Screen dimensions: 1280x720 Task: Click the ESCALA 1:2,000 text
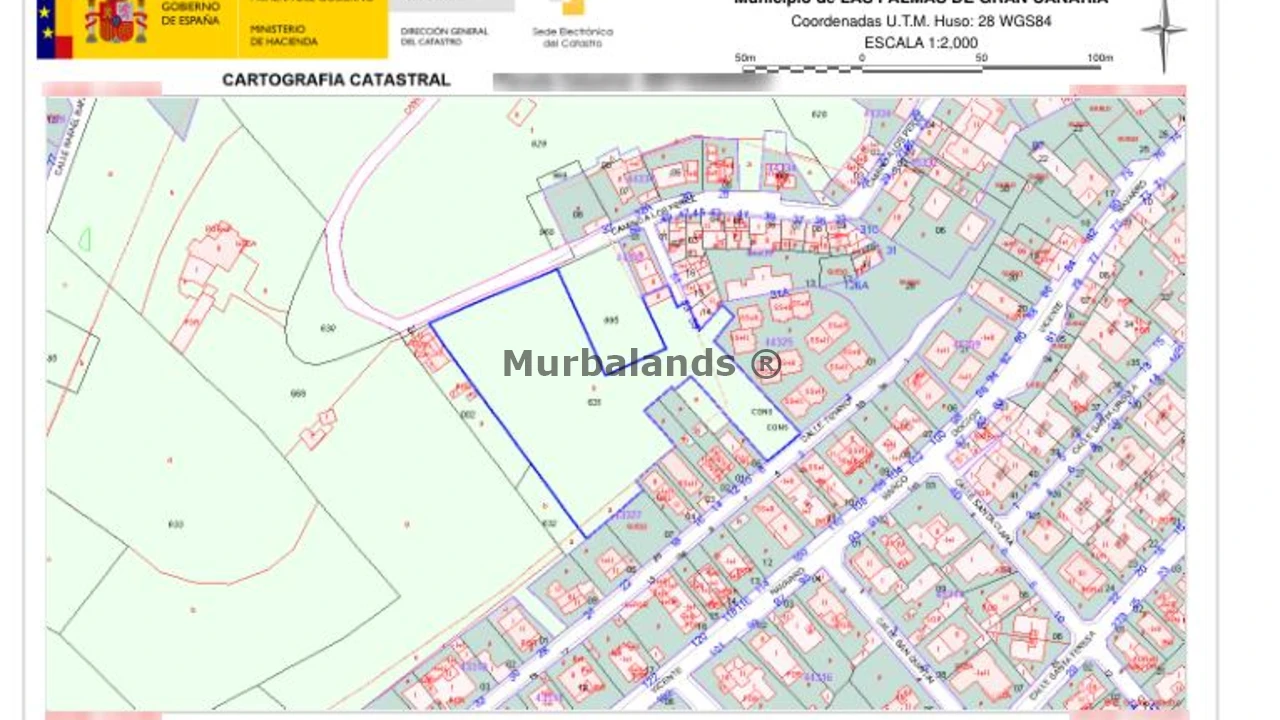click(x=921, y=43)
